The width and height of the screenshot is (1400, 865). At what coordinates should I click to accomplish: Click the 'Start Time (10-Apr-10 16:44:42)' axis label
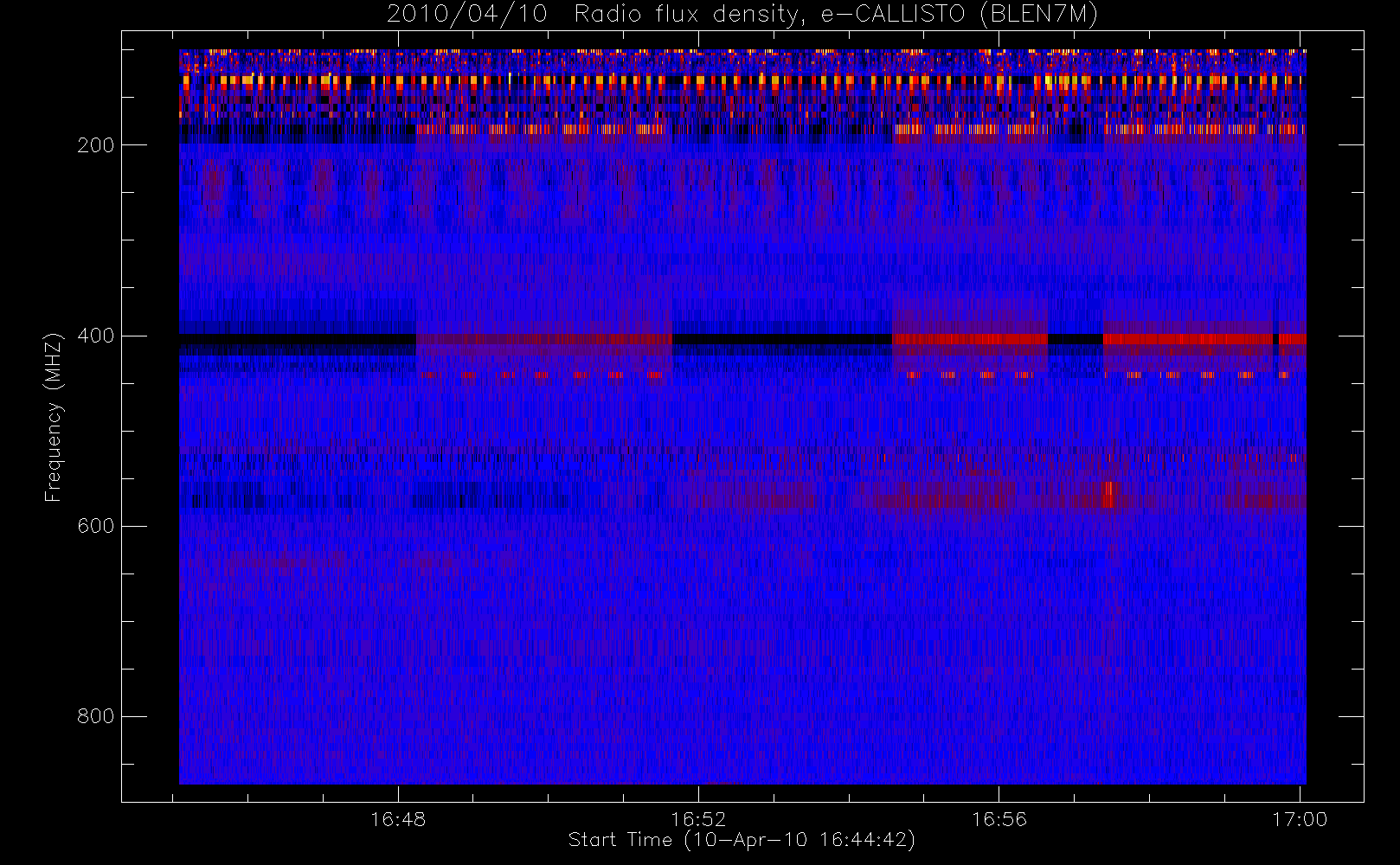(x=742, y=840)
